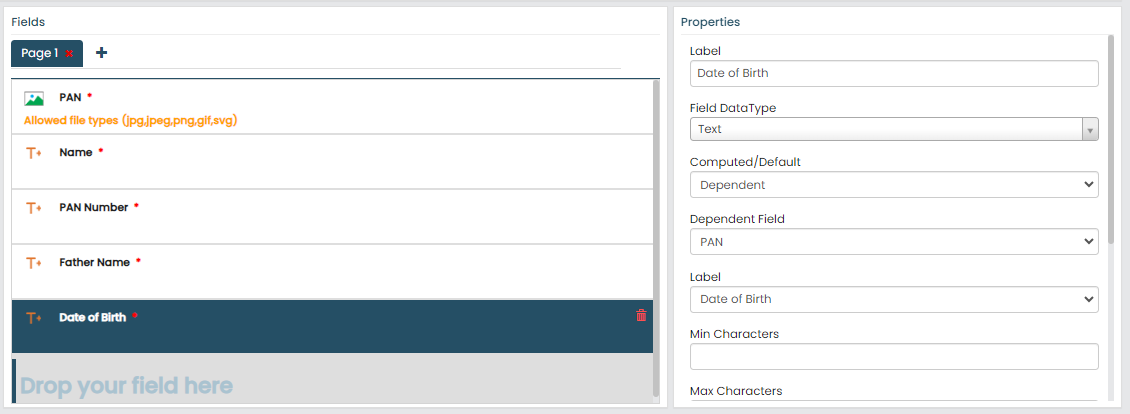Image resolution: width=1130 pixels, height=414 pixels.
Task: Delete the Date of Birth field
Action: point(641,316)
